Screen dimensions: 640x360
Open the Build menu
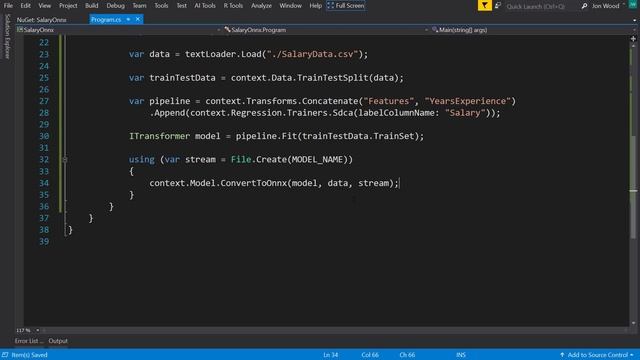[91, 6]
